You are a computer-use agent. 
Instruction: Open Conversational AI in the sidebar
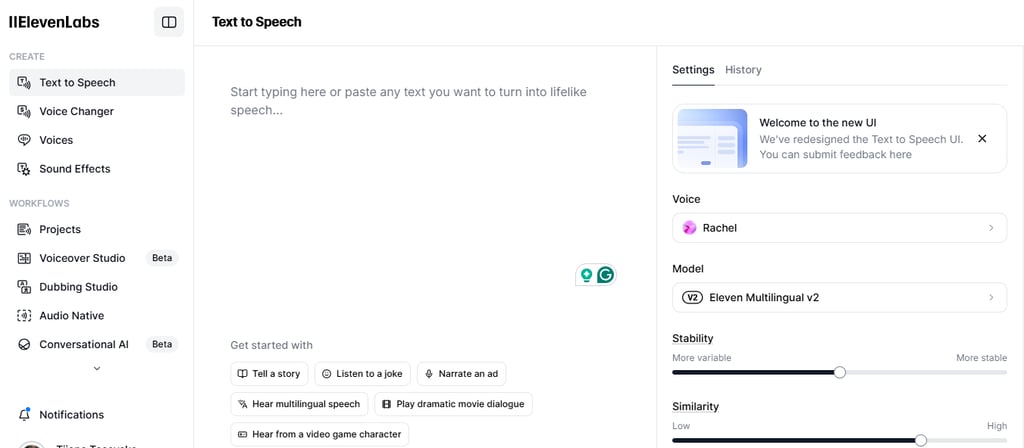point(97,344)
